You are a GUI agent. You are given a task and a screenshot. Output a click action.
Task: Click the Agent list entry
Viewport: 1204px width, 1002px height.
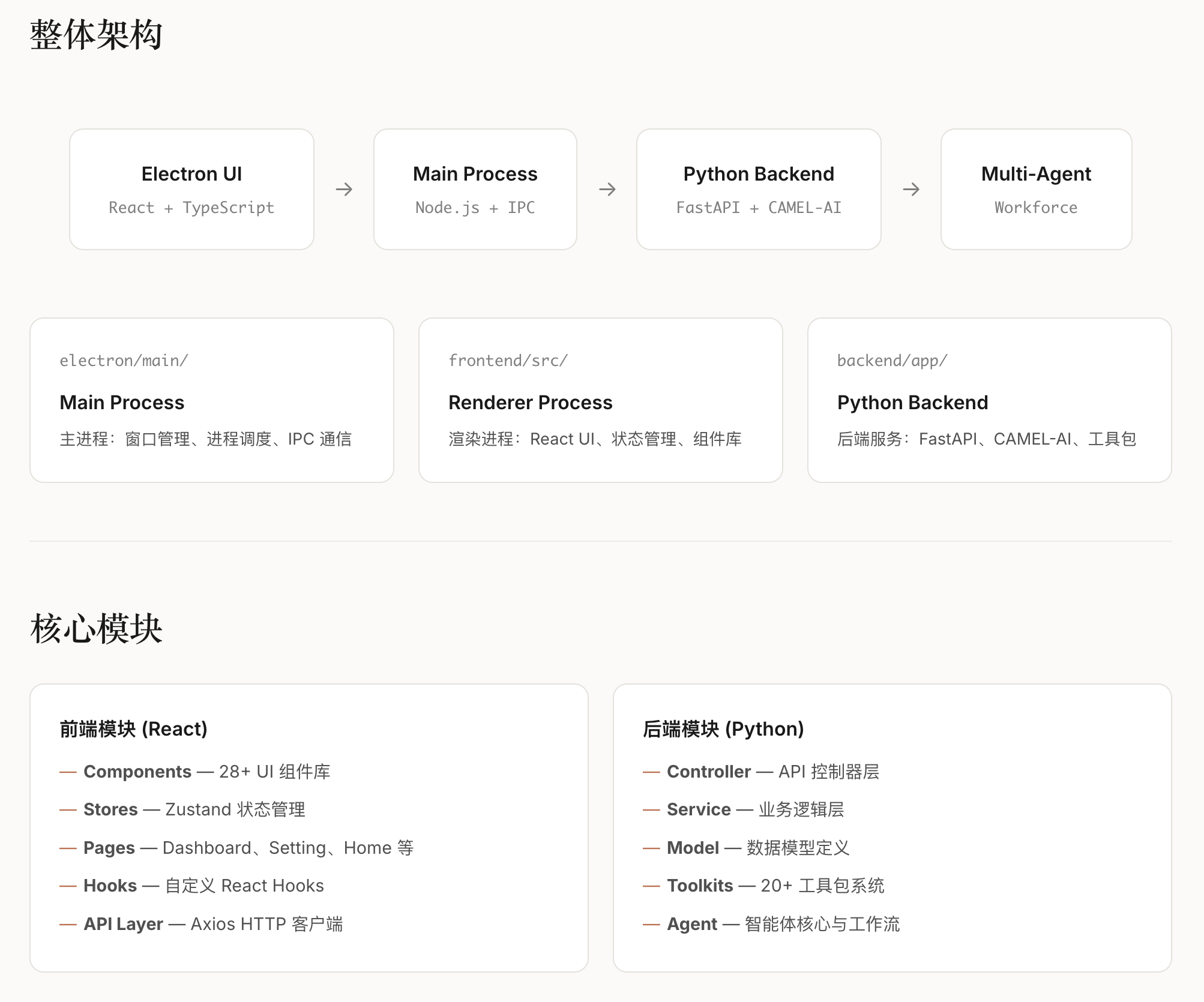783,924
